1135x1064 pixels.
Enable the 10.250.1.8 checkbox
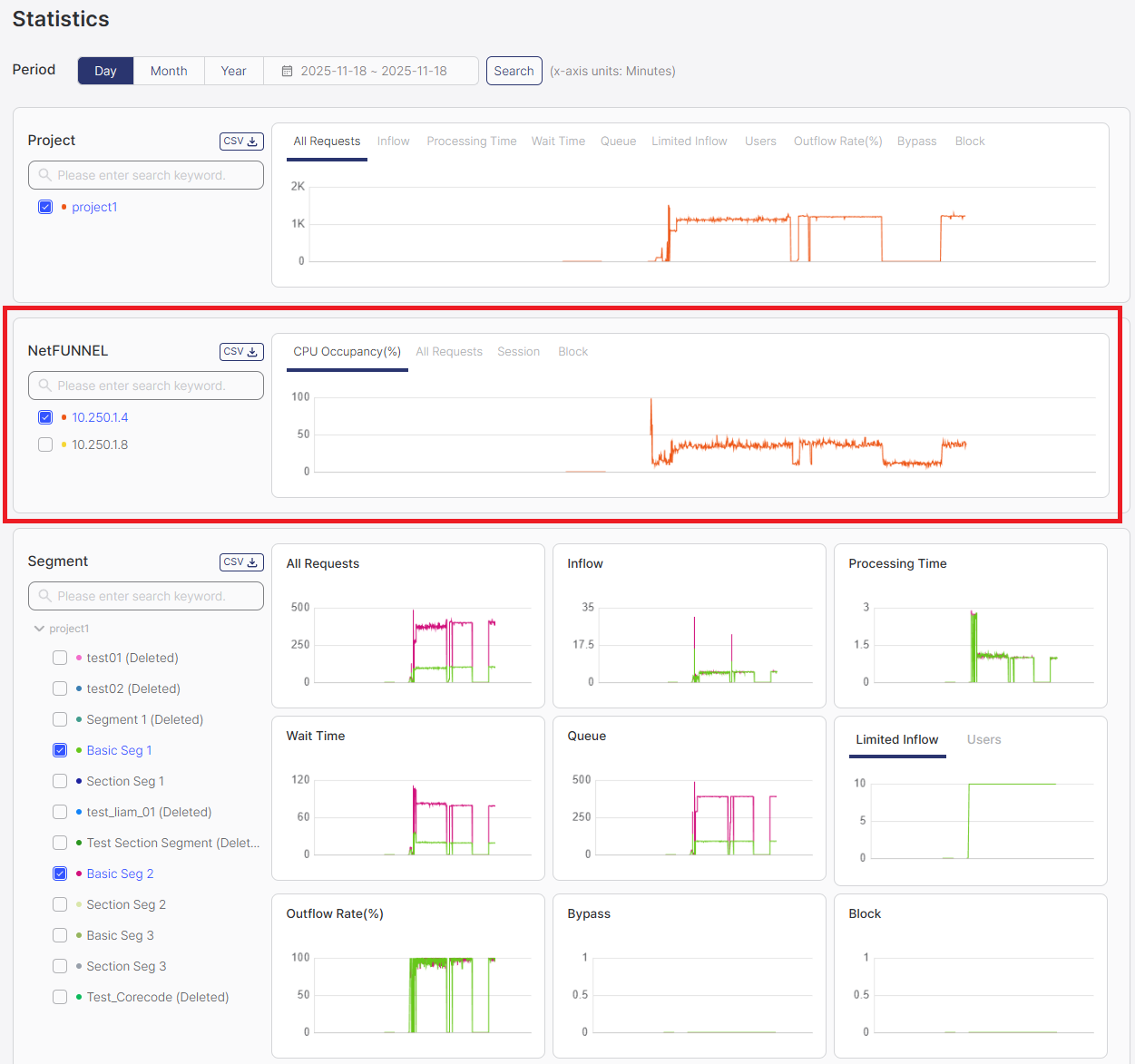point(45,444)
